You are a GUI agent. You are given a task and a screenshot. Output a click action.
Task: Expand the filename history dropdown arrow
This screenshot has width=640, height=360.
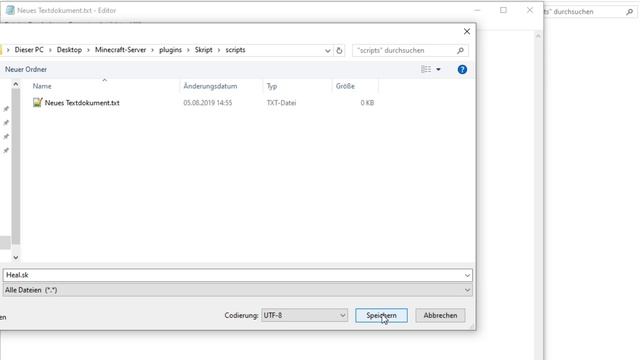[467, 276]
